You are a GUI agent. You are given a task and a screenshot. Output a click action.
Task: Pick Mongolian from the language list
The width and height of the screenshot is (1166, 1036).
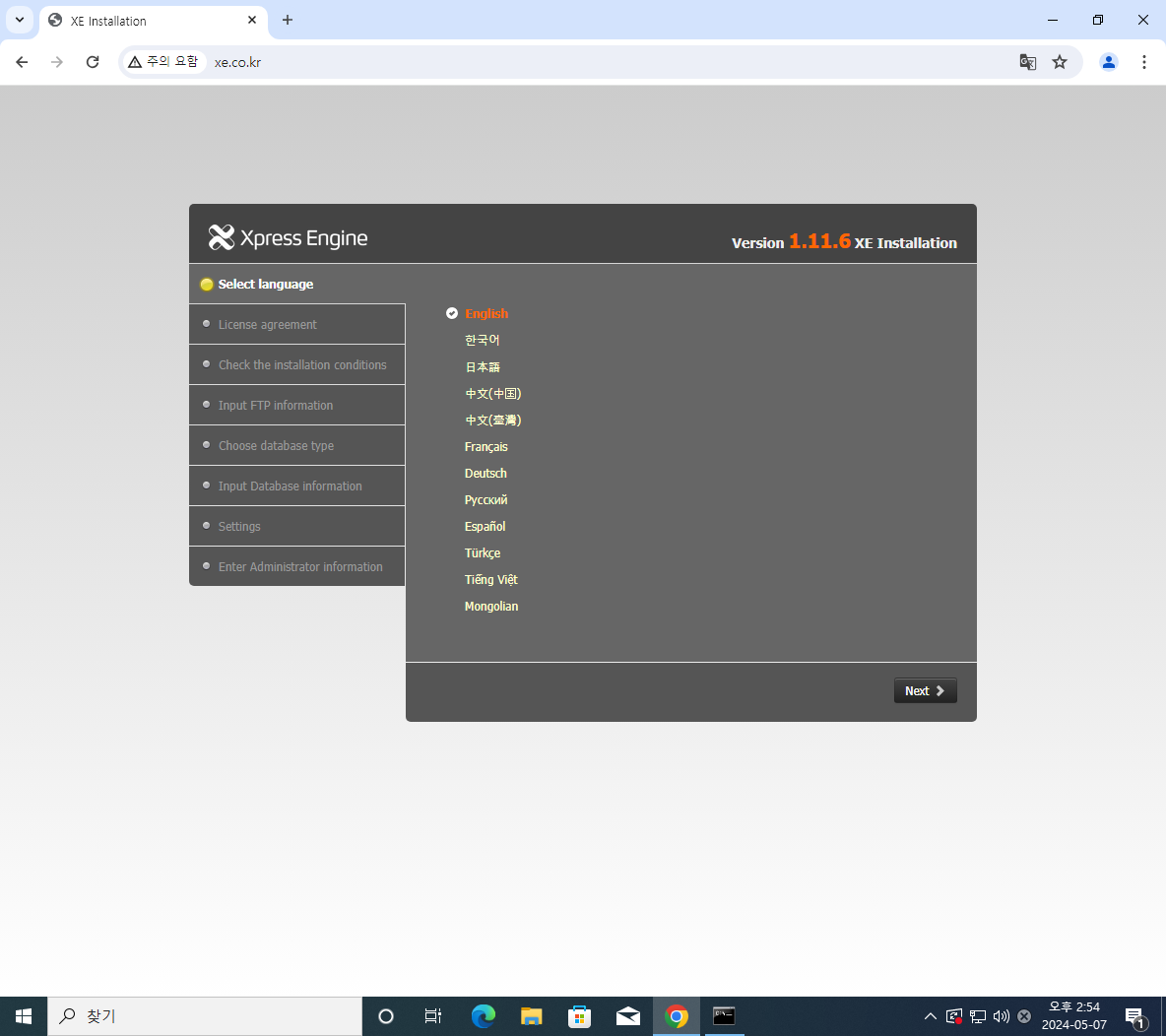(490, 606)
